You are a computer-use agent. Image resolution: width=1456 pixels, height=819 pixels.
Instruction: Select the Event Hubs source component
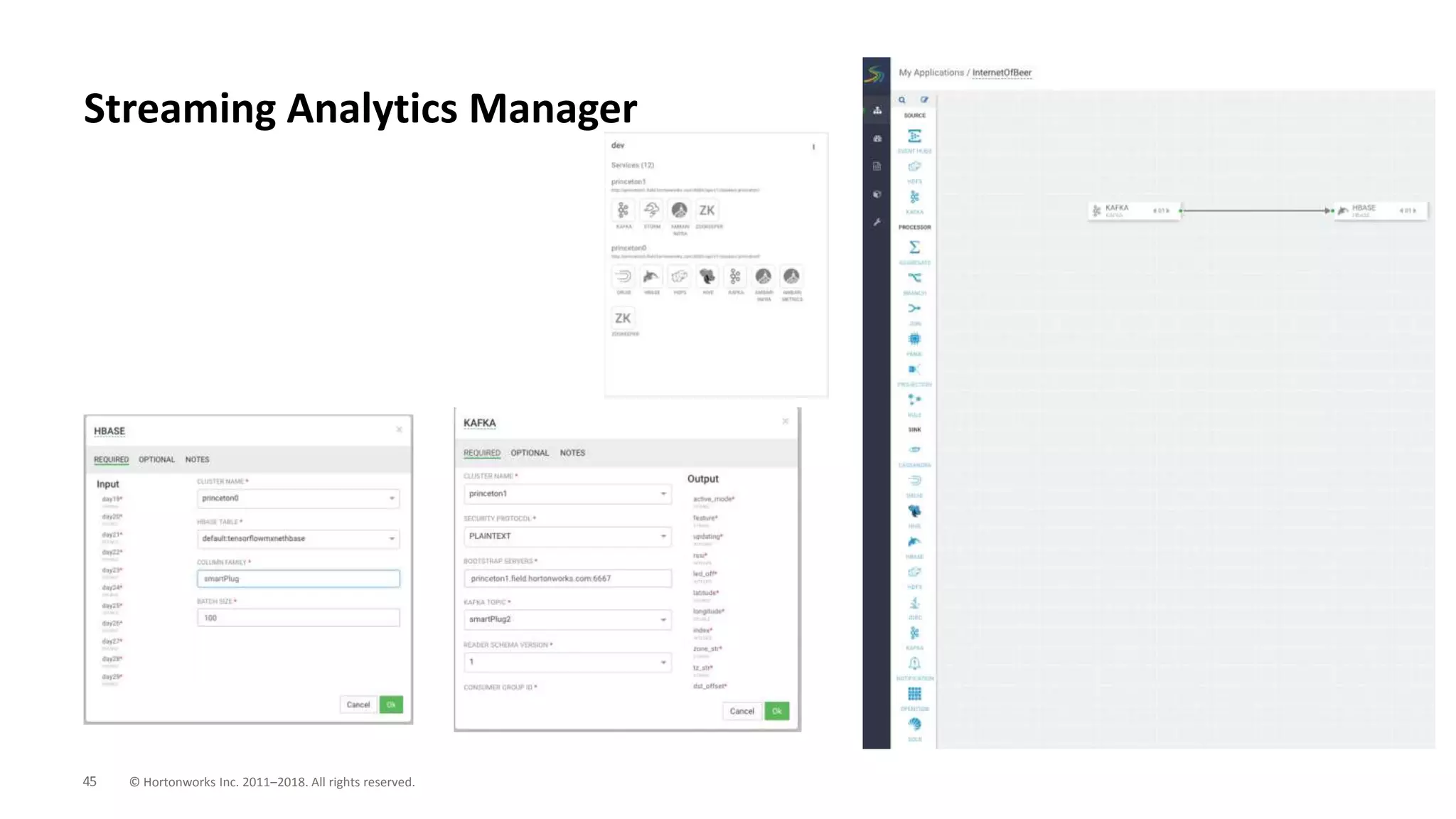click(x=914, y=136)
